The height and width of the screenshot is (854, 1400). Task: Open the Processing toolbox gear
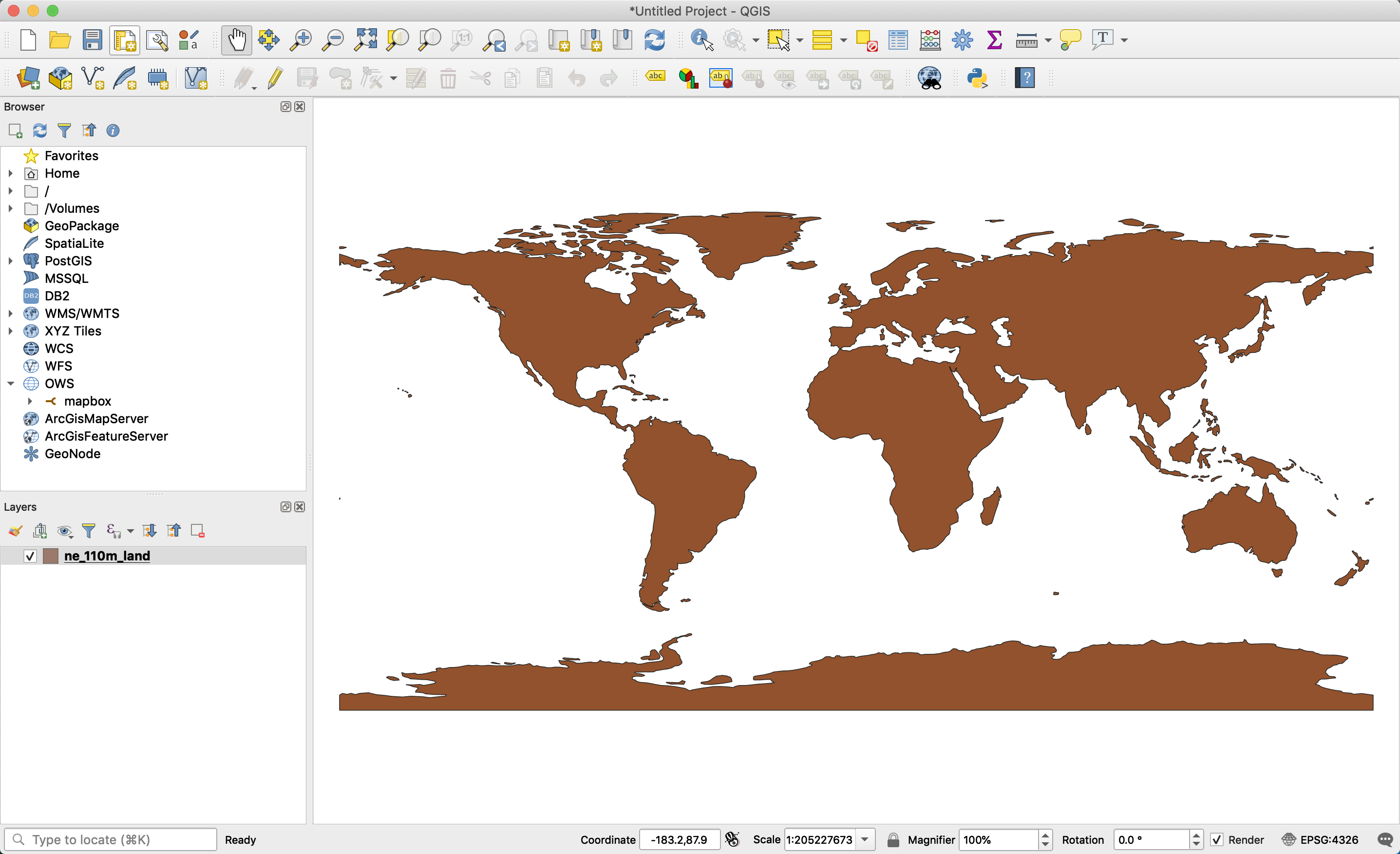[963, 40]
